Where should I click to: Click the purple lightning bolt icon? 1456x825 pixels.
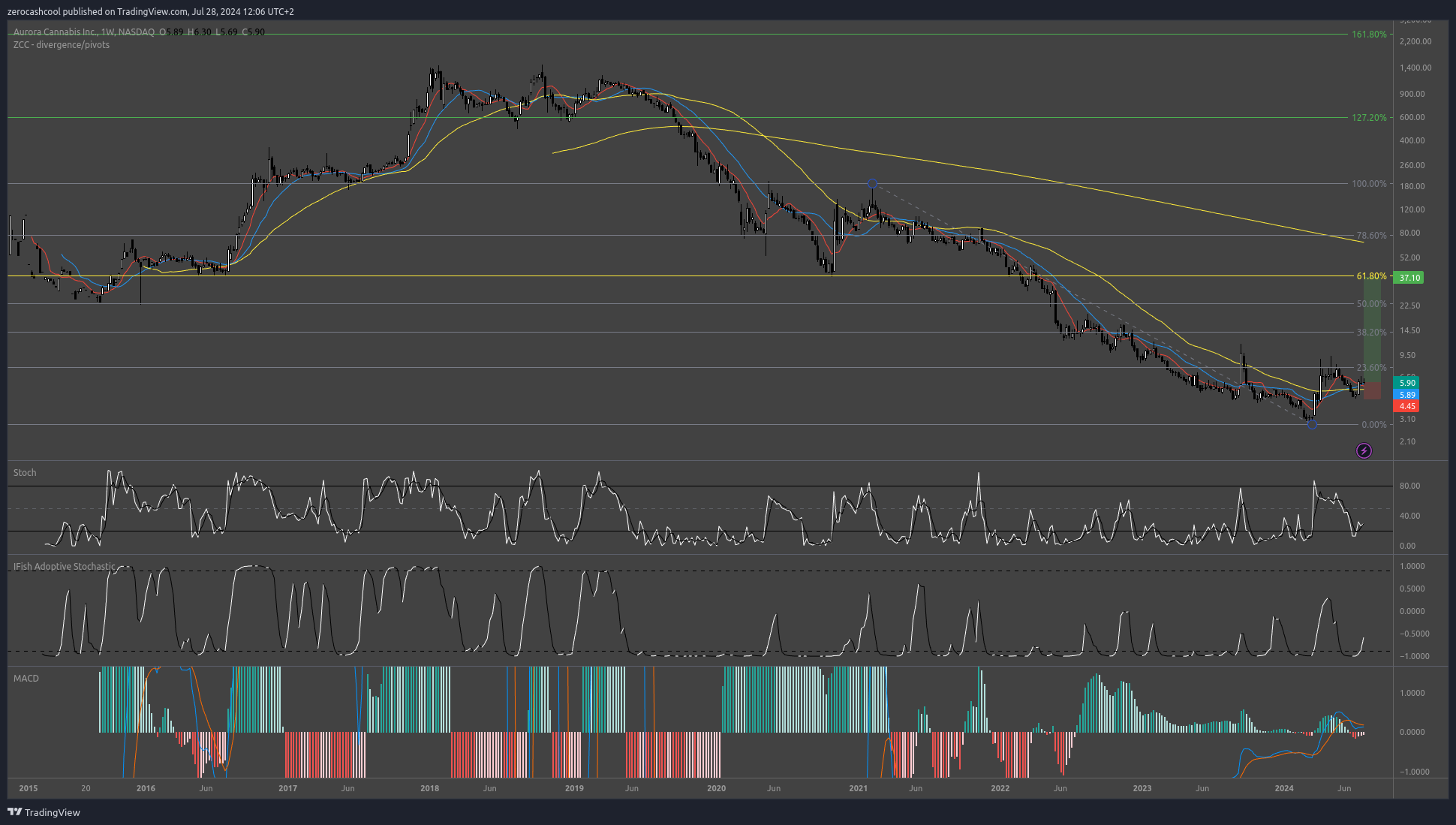pos(1364,450)
